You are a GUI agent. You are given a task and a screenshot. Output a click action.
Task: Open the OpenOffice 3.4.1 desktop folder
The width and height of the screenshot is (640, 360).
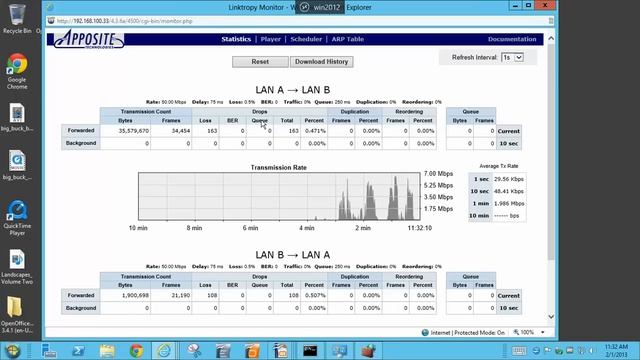(x=17, y=314)
